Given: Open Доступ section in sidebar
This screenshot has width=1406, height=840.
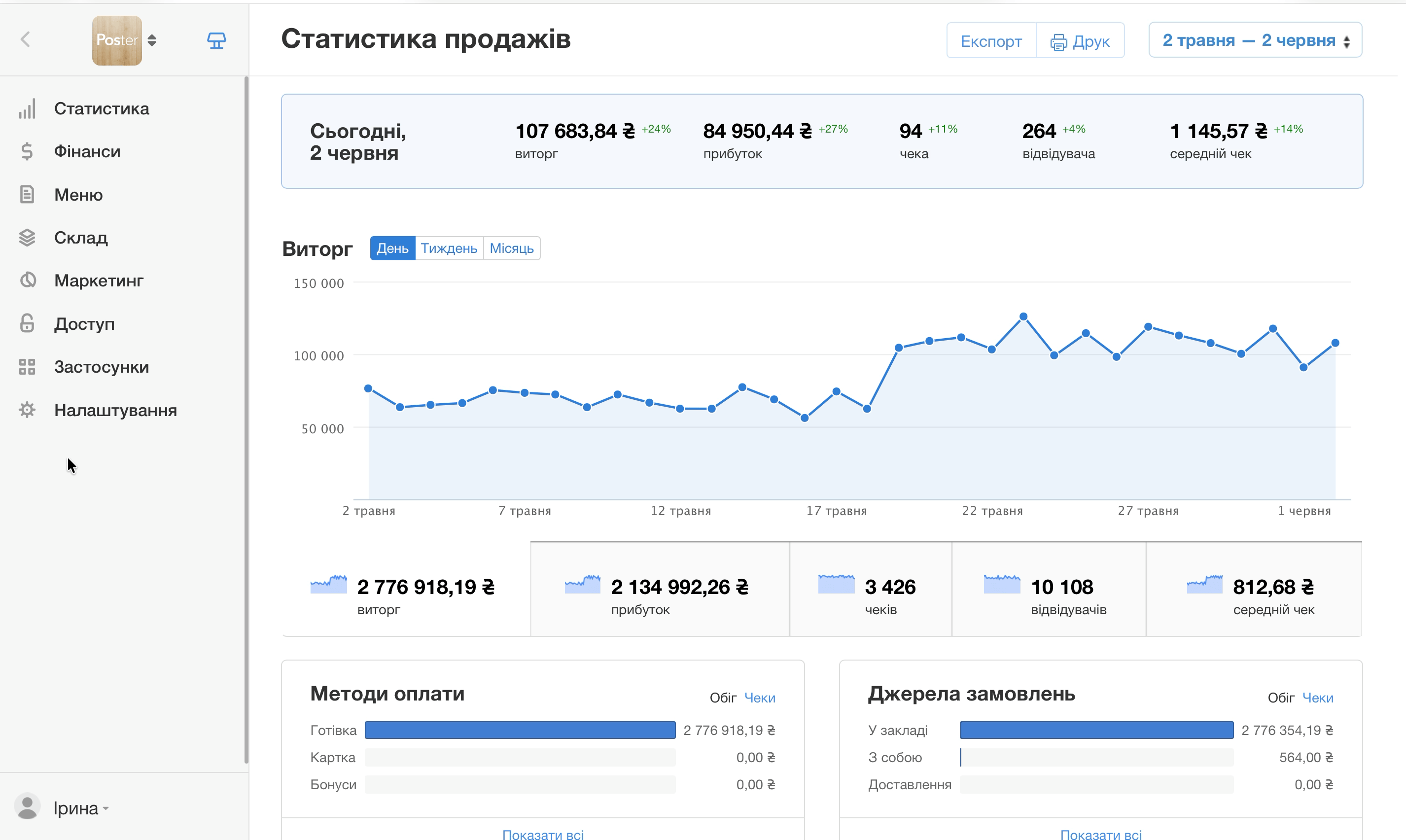Looking at the screenshot, I should [84, 324].
